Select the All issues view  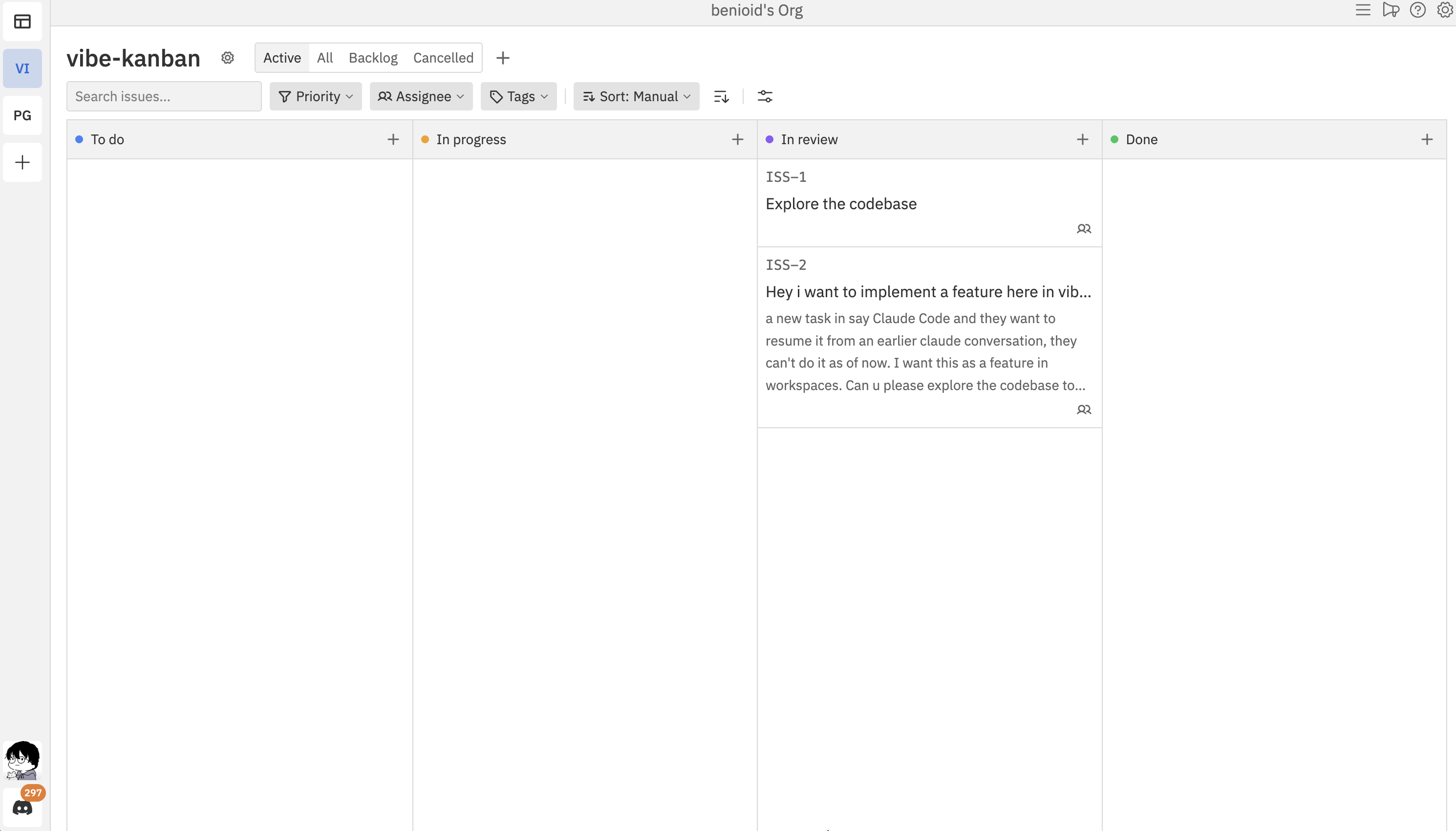coord(323,58)
